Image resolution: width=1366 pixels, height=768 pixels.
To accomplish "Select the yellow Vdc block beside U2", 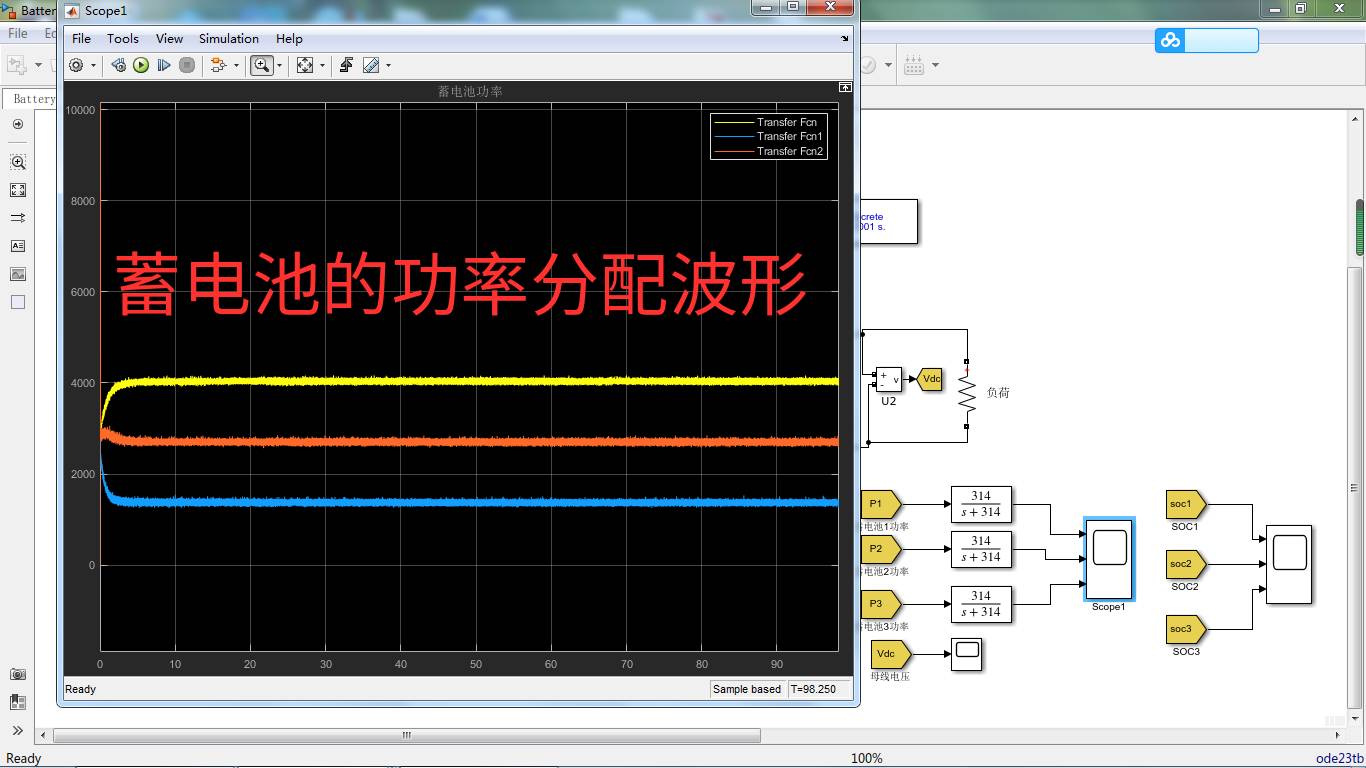I will point(930,379).
